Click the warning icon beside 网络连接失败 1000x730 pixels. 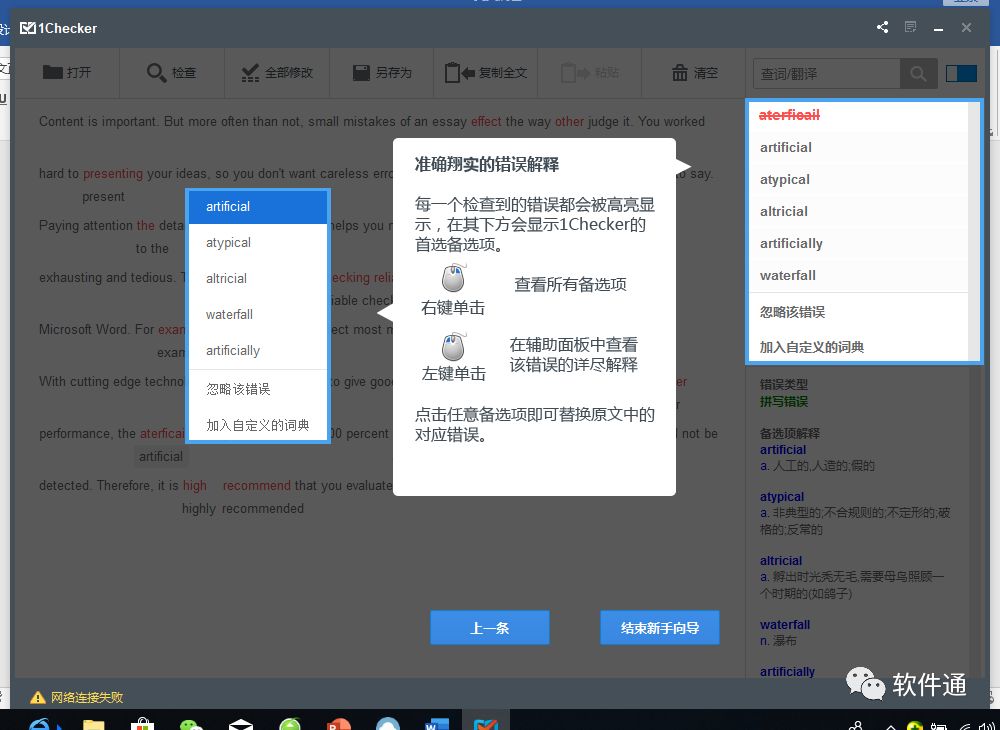click(x=38, y=697)
